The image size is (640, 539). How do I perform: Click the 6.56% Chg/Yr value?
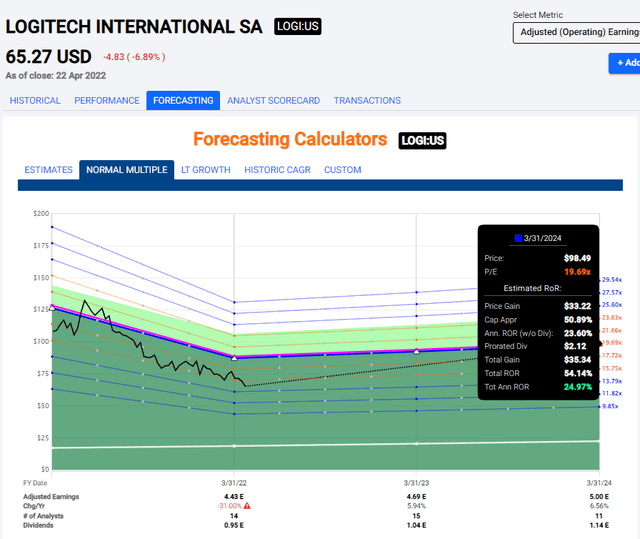[599, 506]
